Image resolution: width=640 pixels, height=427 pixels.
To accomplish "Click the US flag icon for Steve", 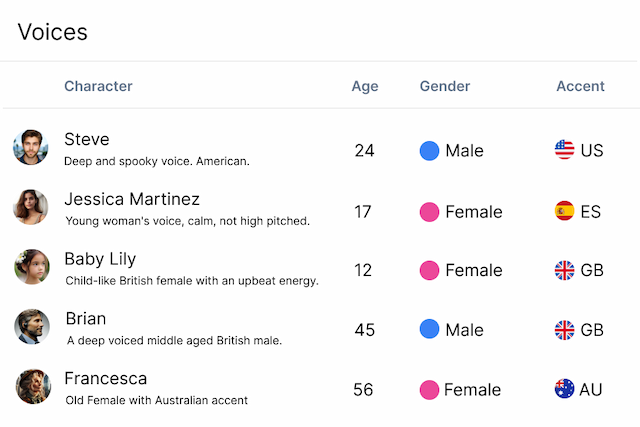I will pos(565,150).
